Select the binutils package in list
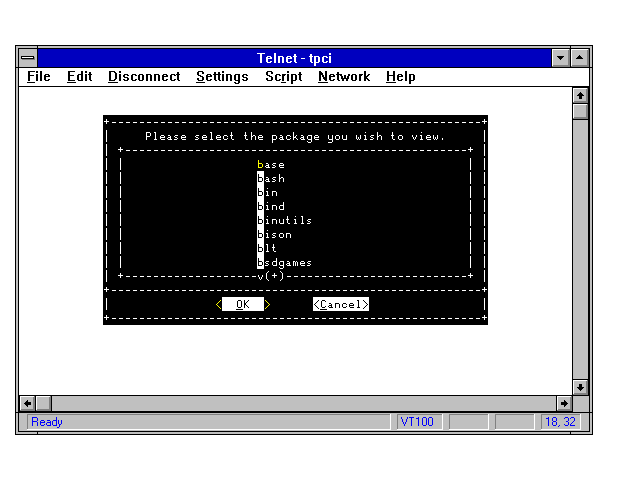 click(285, 221)
